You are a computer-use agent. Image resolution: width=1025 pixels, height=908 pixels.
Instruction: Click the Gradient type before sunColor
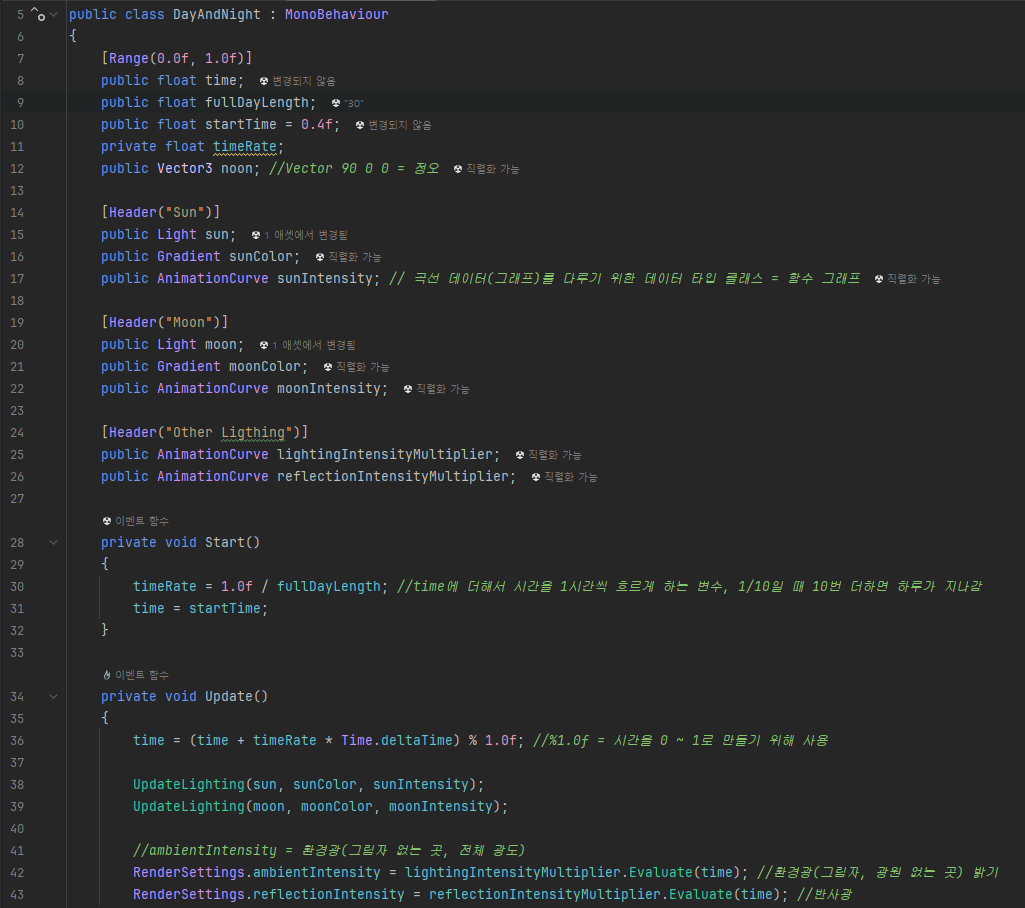click(189, 256)
